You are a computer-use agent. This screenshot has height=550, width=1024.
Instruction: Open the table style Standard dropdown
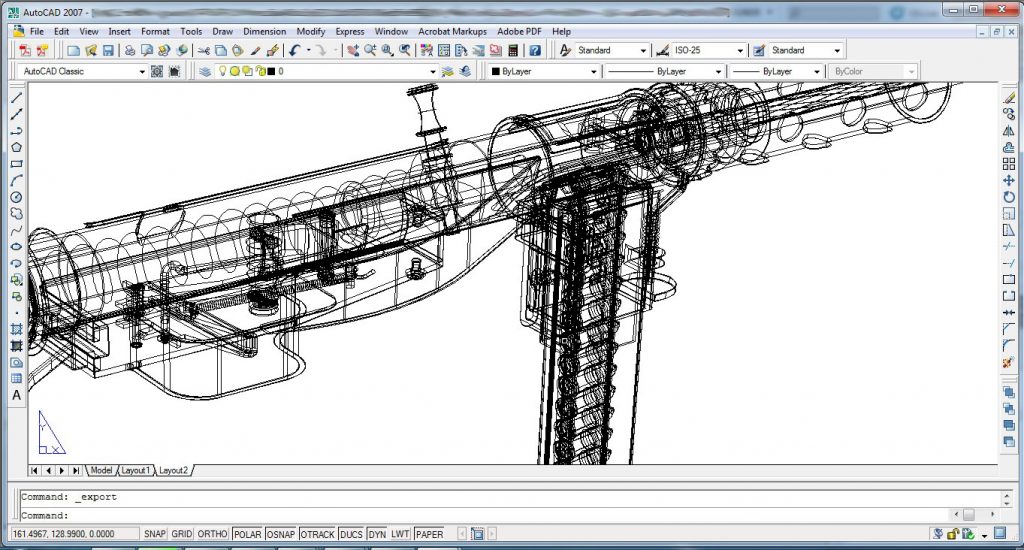[x=806, y=50]
